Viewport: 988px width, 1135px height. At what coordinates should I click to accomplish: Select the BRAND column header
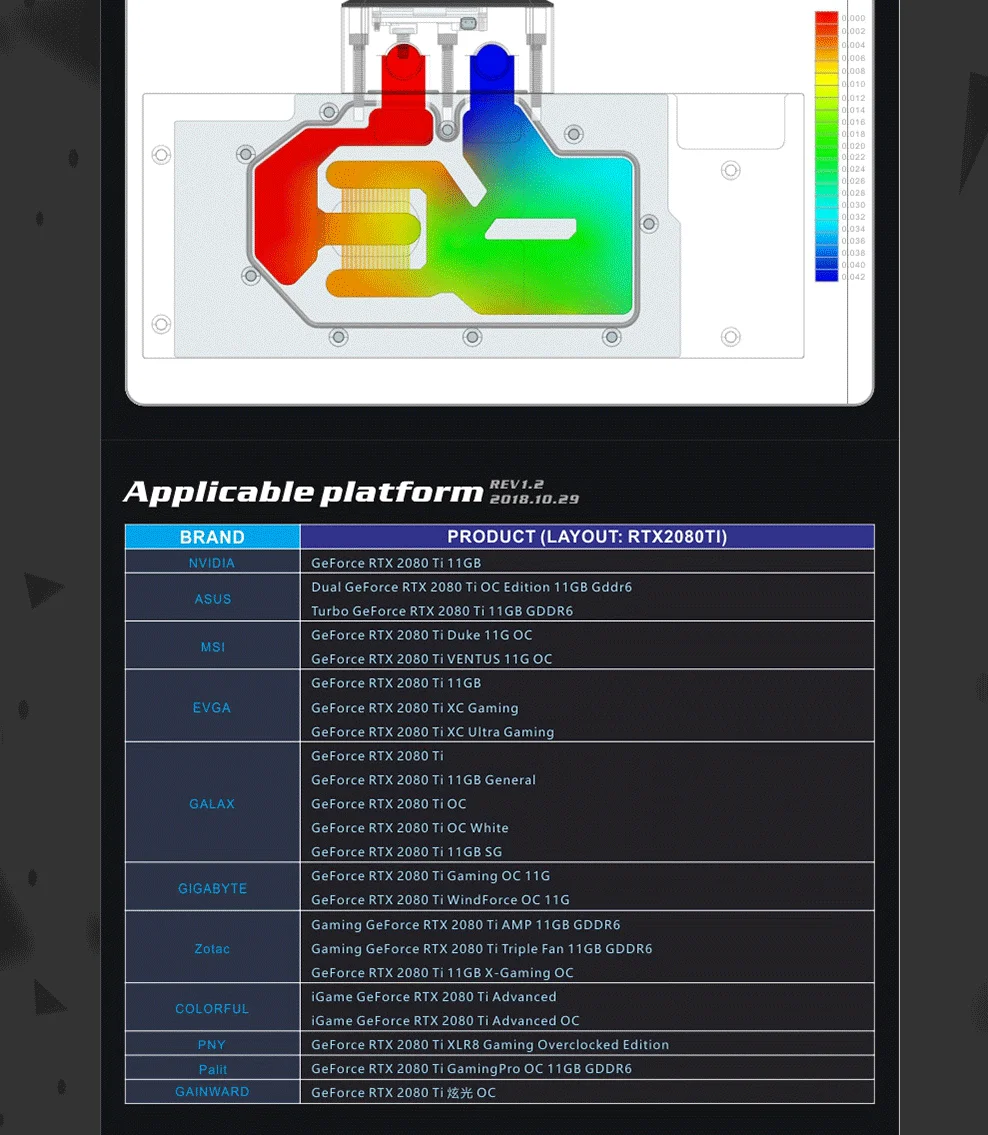coord(212,536)
